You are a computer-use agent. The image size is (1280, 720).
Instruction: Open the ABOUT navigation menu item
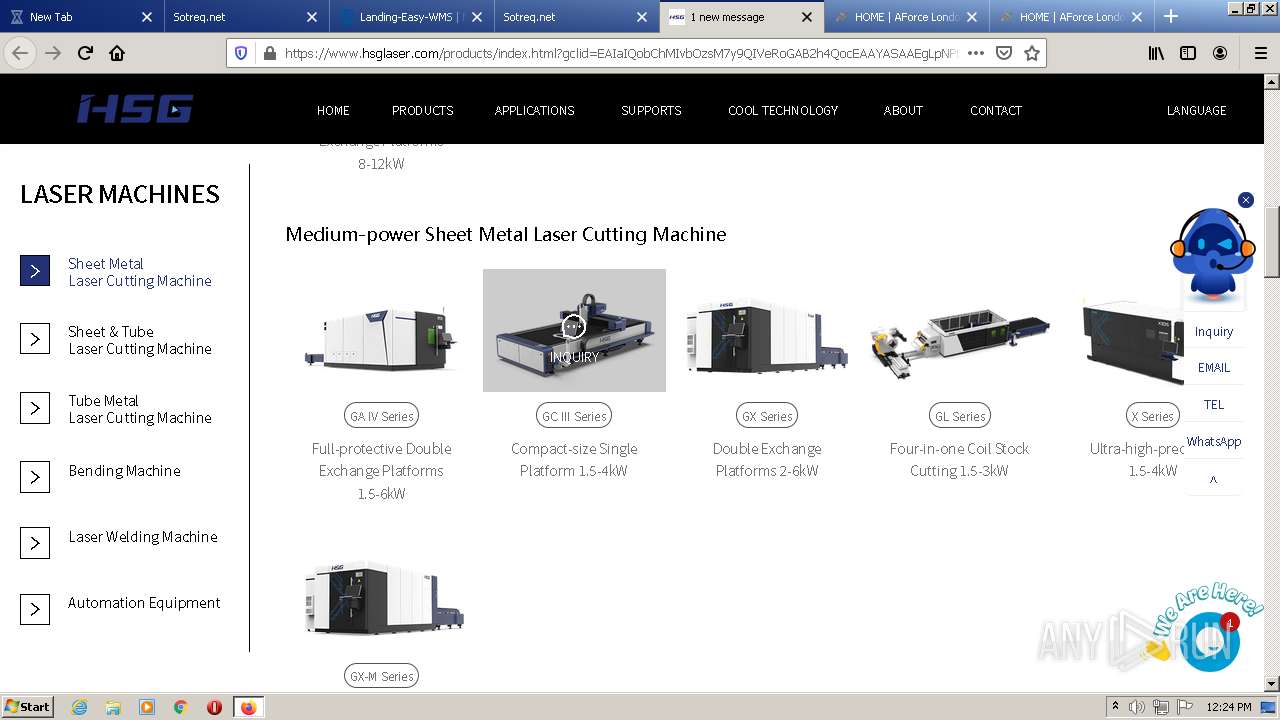point(903,110)
